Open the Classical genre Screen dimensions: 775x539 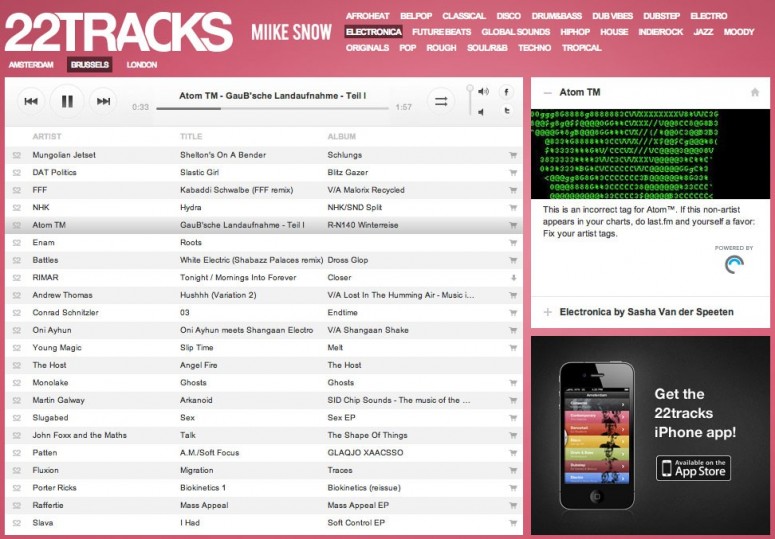pyautogui.click(x=464, y=16)
